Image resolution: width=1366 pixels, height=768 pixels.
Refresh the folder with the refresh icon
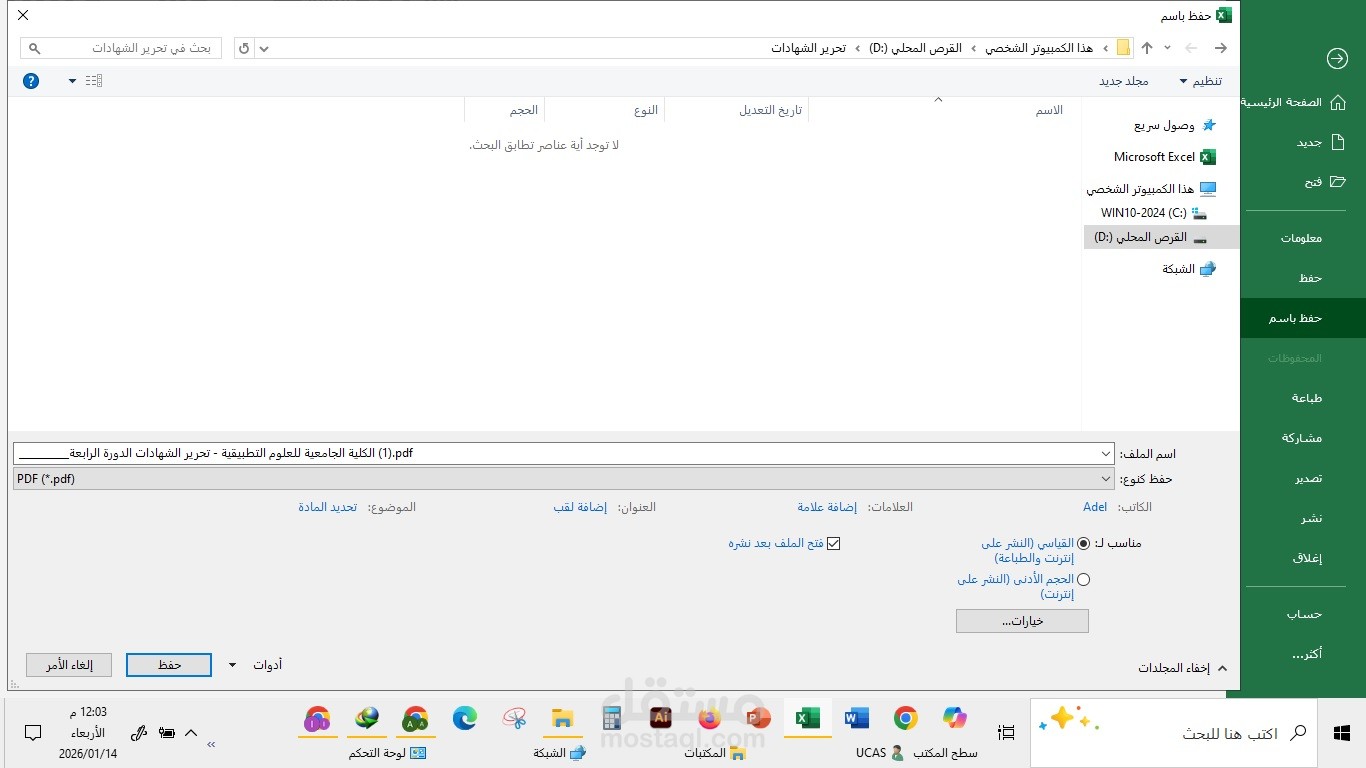244,48
